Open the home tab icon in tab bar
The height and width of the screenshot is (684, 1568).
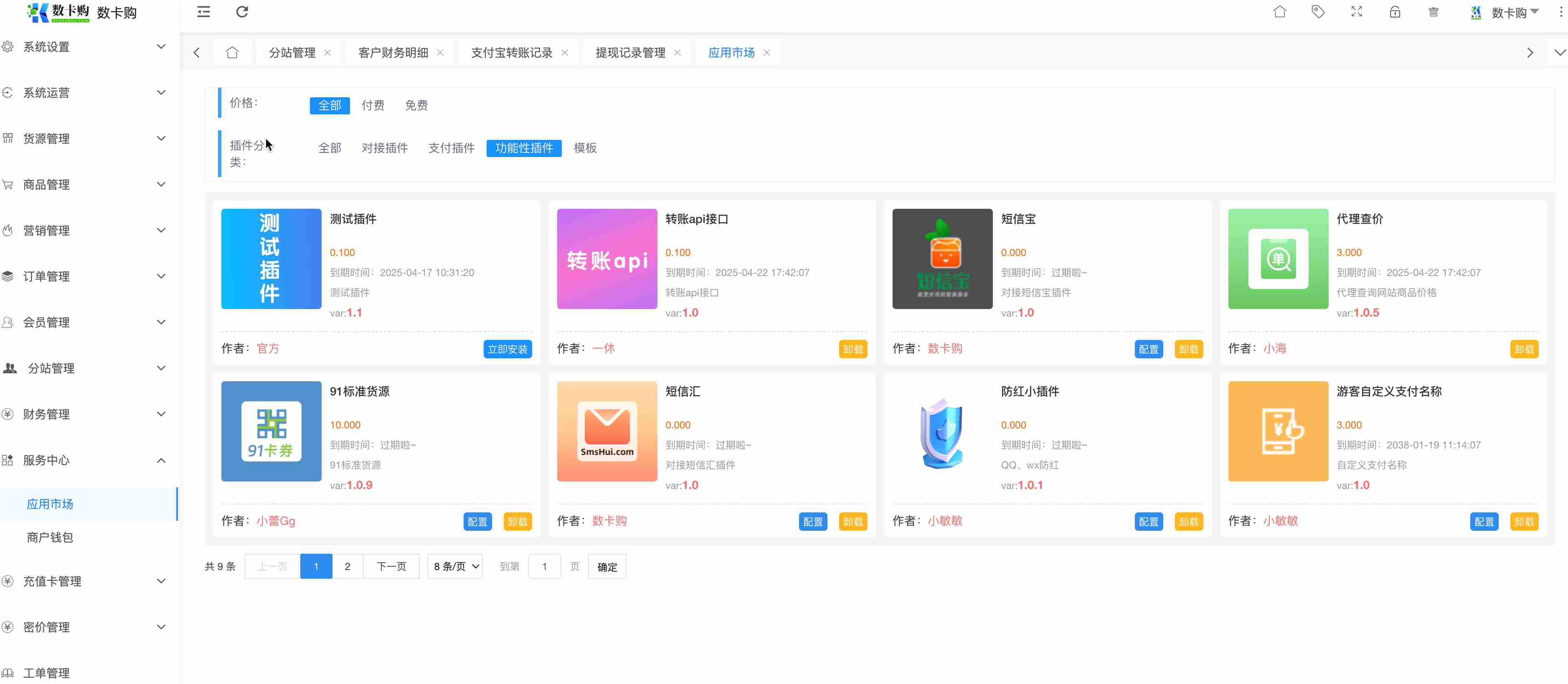[x=232, y=52]
